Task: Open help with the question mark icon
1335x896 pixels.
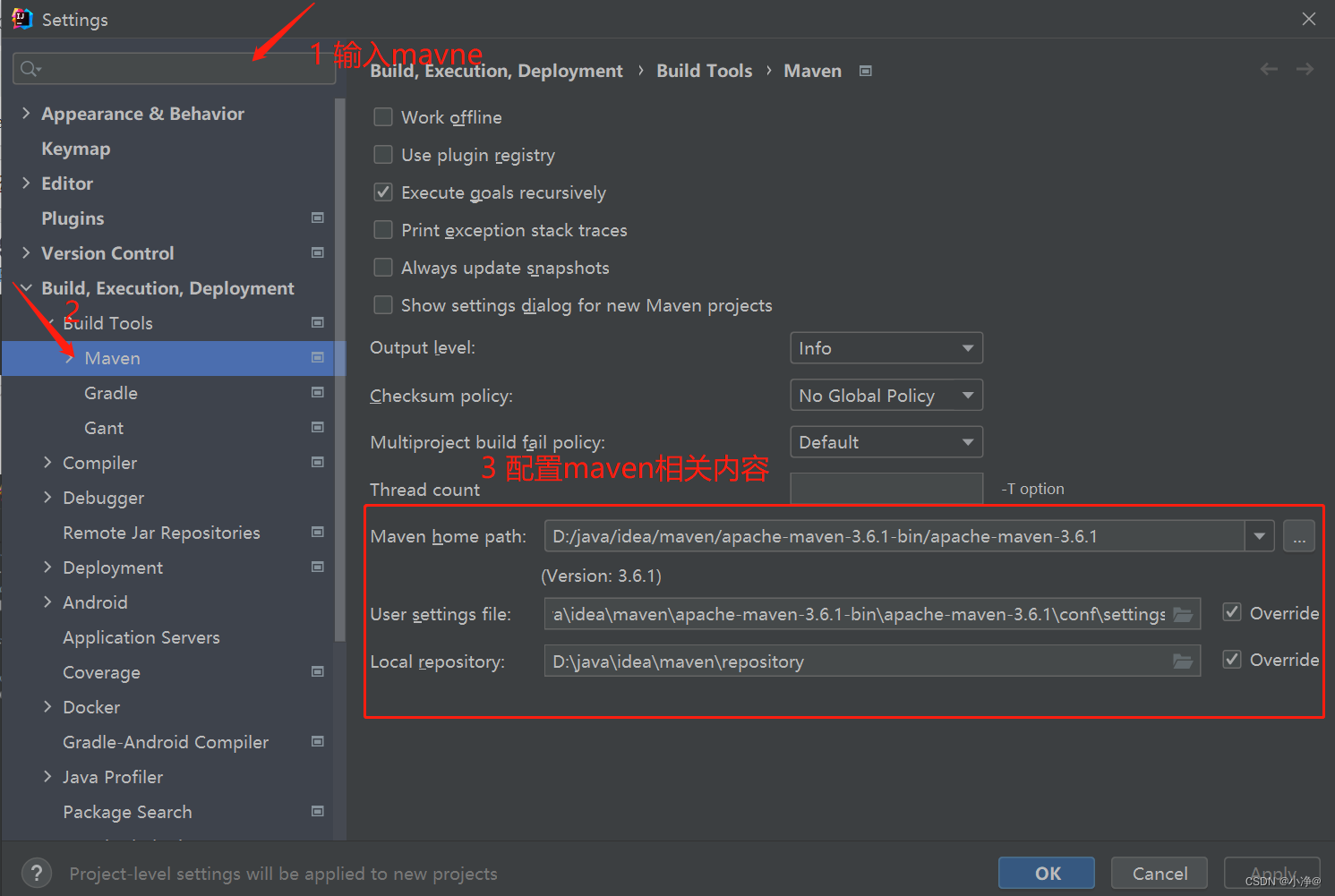Action: pos(36,873)
